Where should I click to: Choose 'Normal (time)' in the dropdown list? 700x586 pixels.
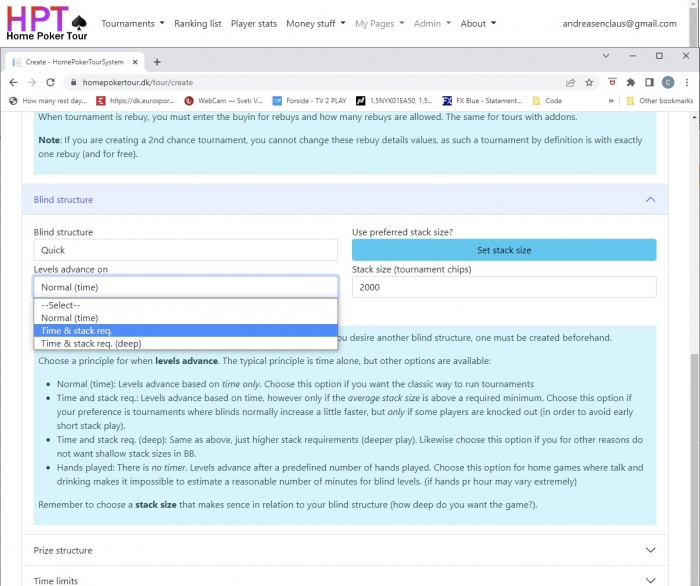click(x=186, y=318)
